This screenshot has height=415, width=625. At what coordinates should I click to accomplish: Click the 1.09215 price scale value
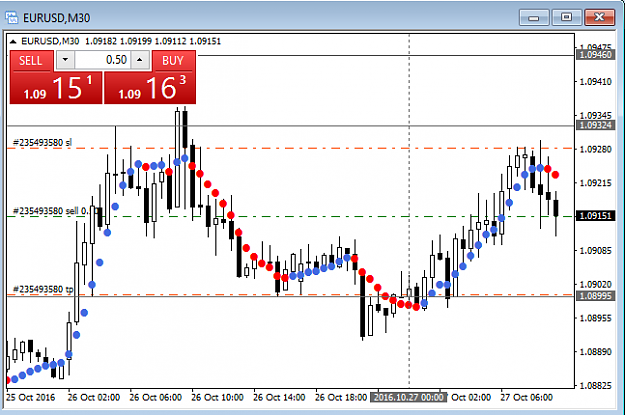[596, 183]
